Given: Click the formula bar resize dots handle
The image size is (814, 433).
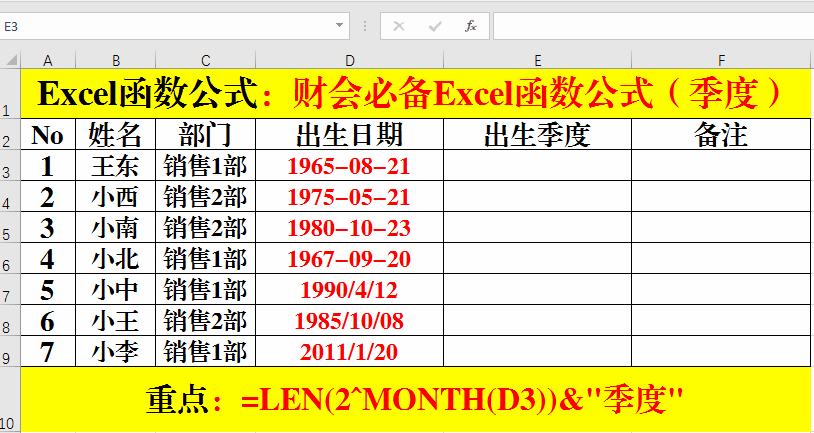Looking at the screenshot, I should (x=365, y=26).
